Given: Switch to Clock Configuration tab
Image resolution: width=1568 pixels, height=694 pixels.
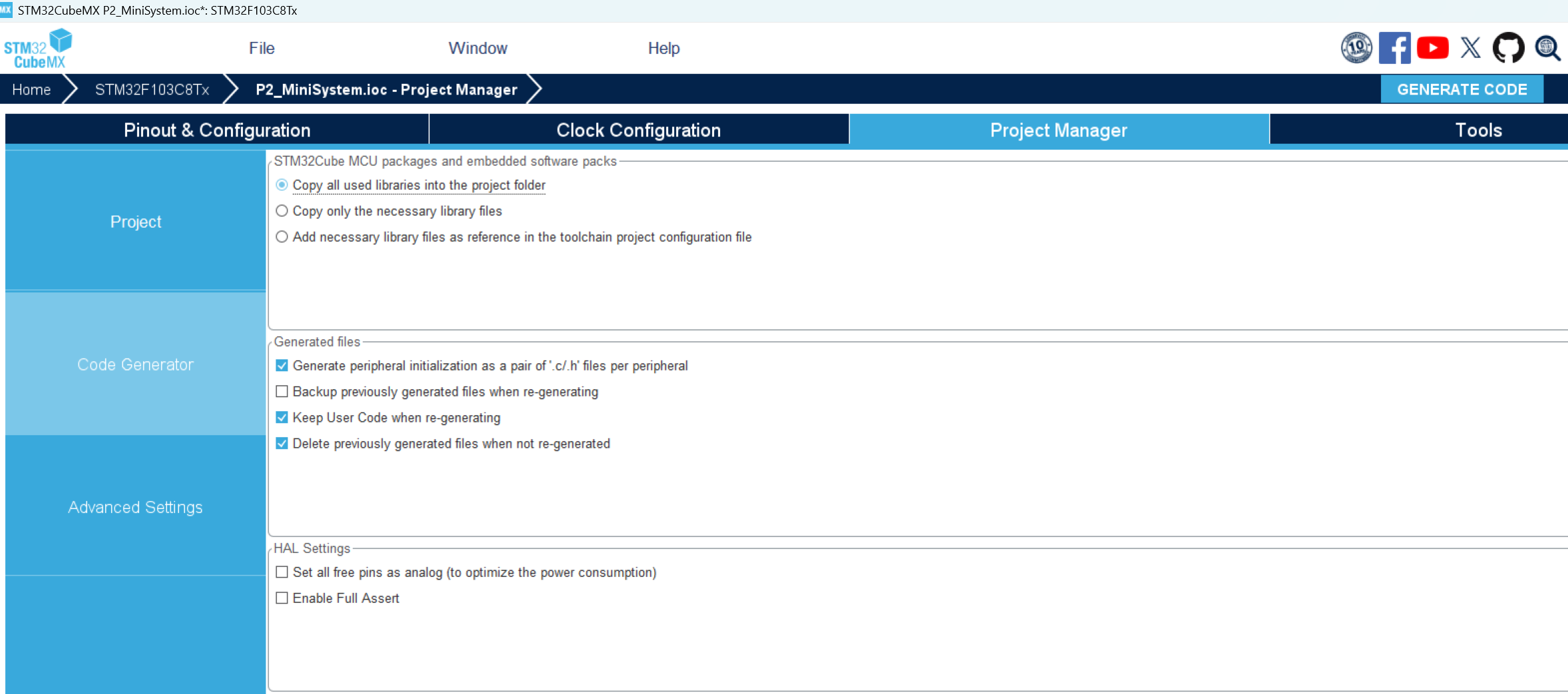Looking at the screenshot, I should pos(639,130).
